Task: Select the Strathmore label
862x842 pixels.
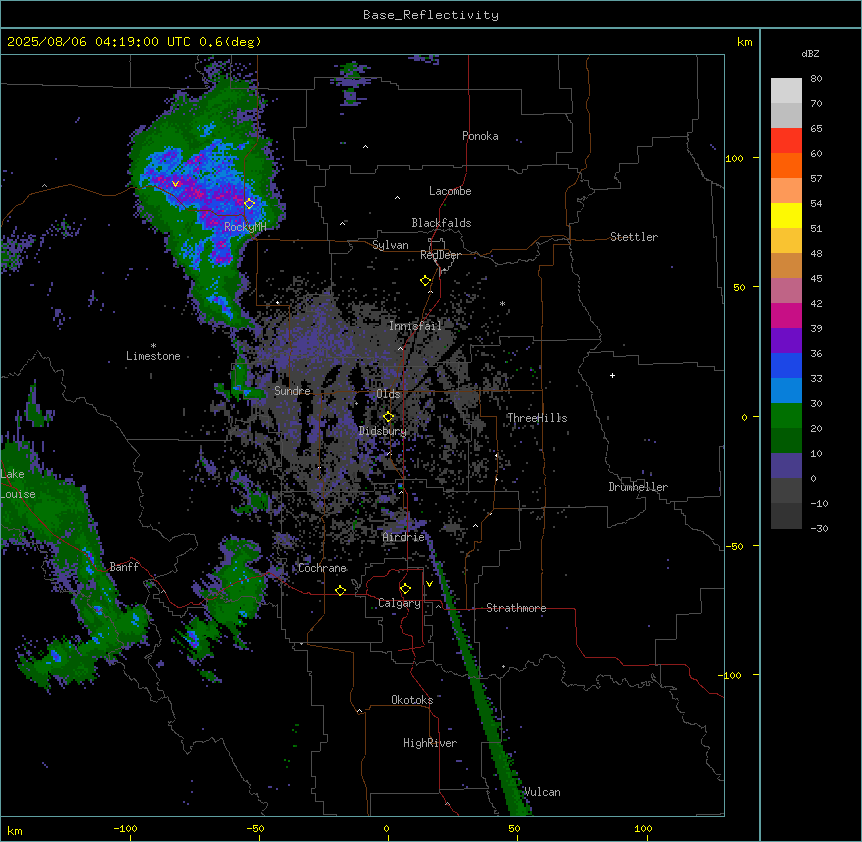Action: tap(516, 608)
